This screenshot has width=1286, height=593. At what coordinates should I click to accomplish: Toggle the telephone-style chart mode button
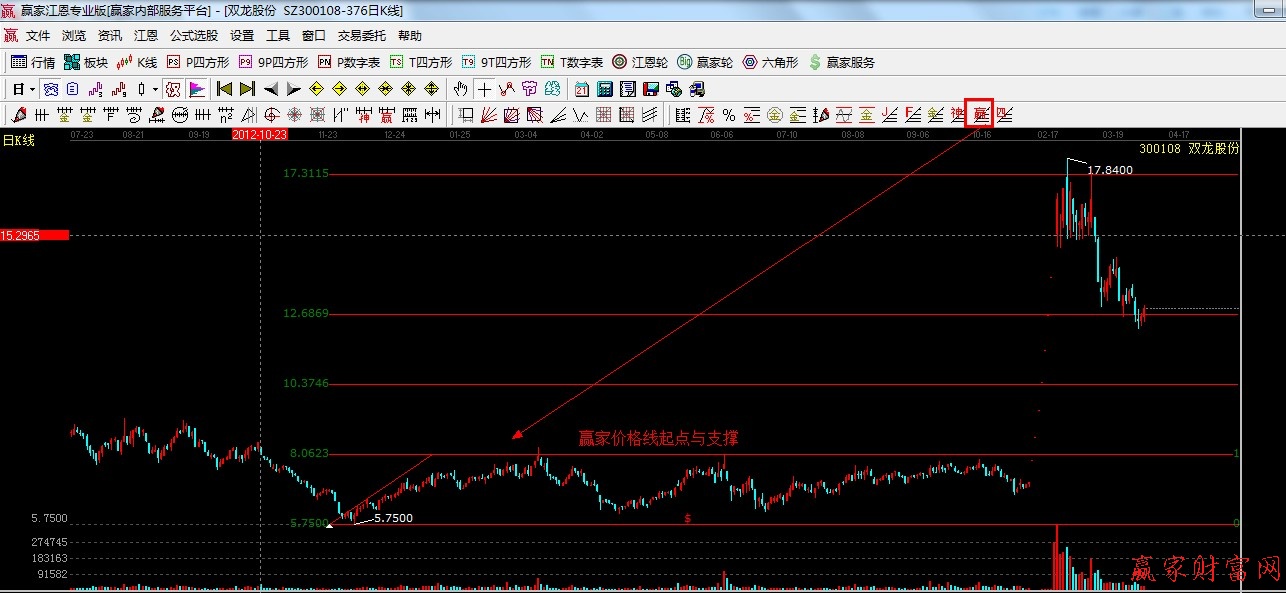(x=50, y=89)
